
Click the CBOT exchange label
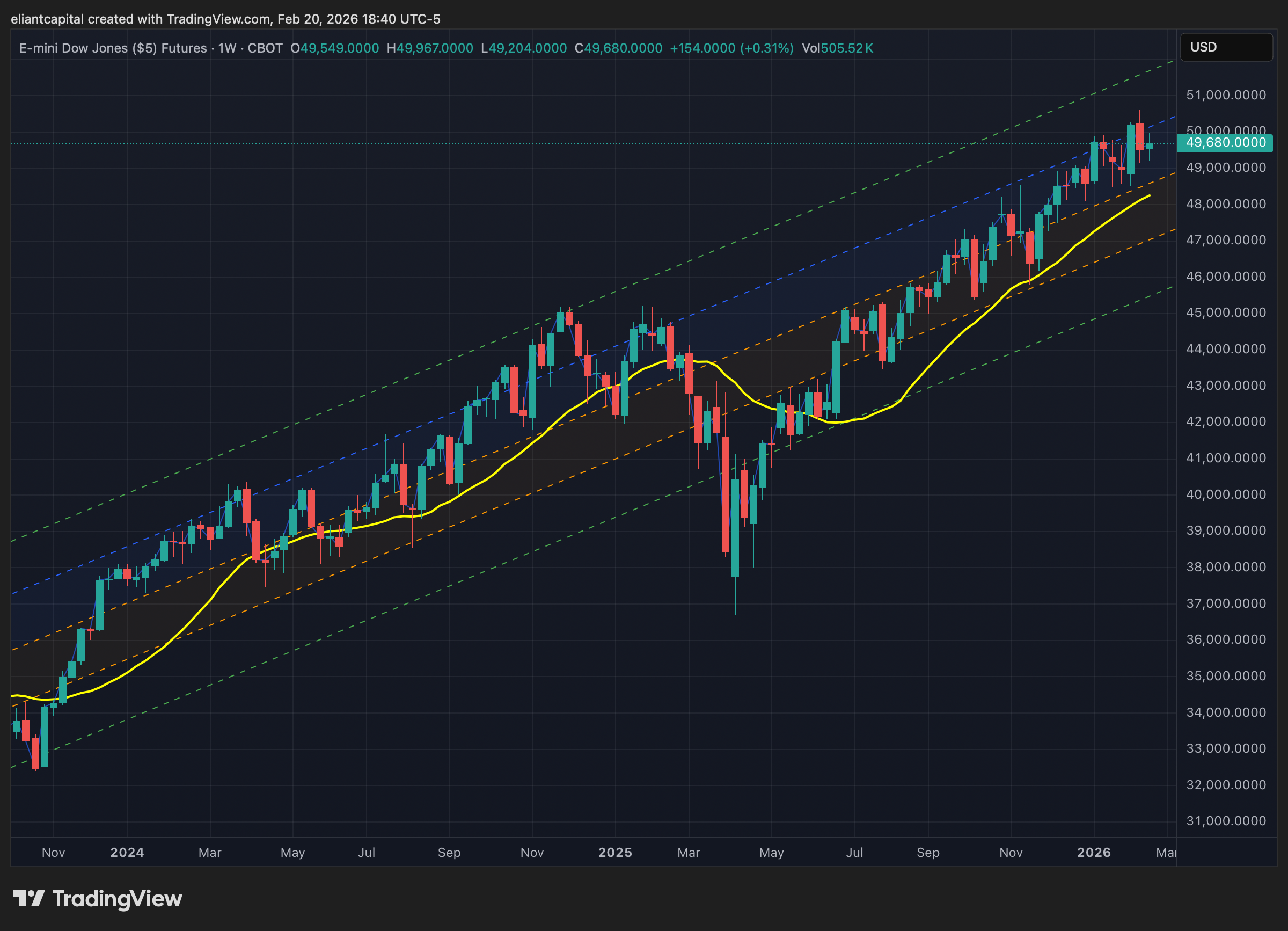coord(265,48)
